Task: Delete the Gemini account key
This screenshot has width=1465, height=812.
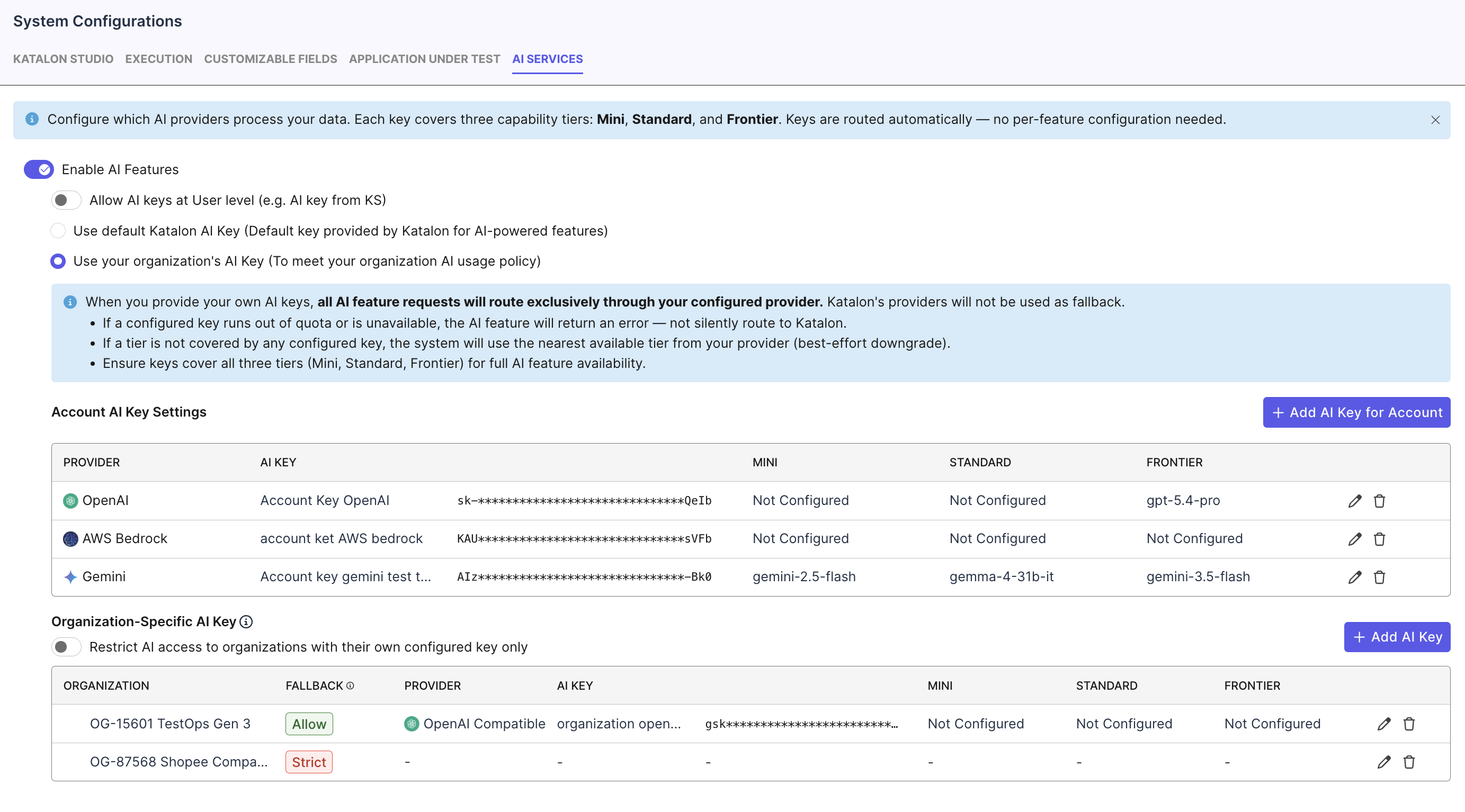Action: point(1379,577)
